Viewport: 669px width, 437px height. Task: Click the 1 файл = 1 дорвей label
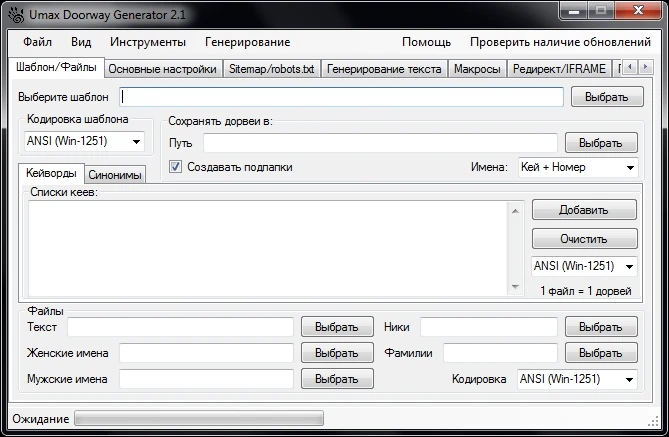tap(585, 291)
